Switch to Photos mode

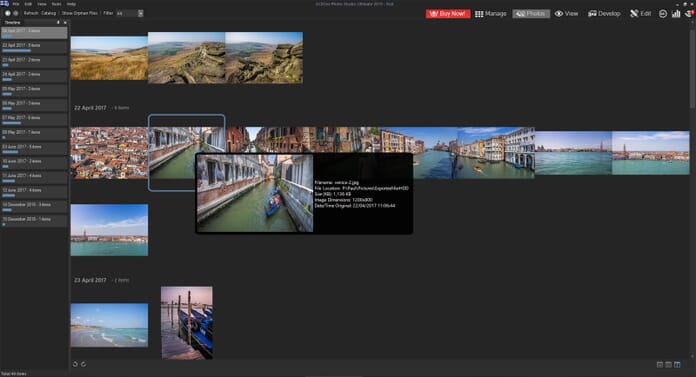click(x=531, y=14)
